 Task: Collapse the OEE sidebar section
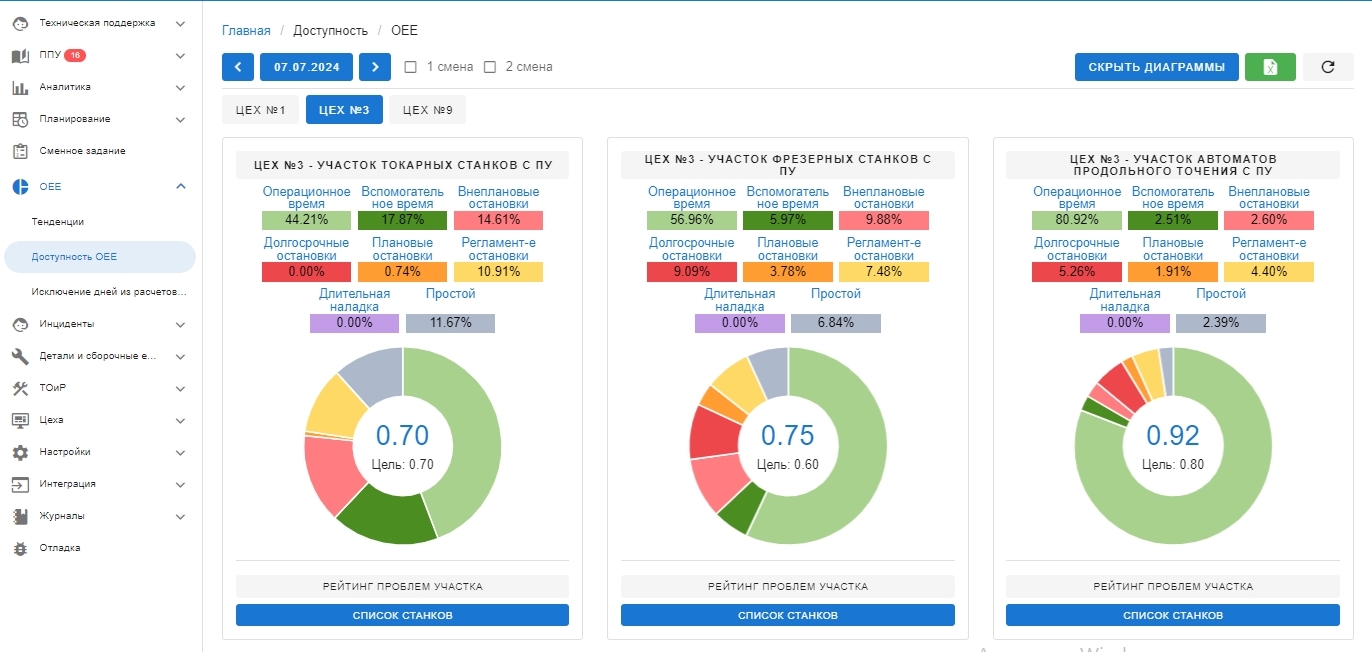click(180, 187)
